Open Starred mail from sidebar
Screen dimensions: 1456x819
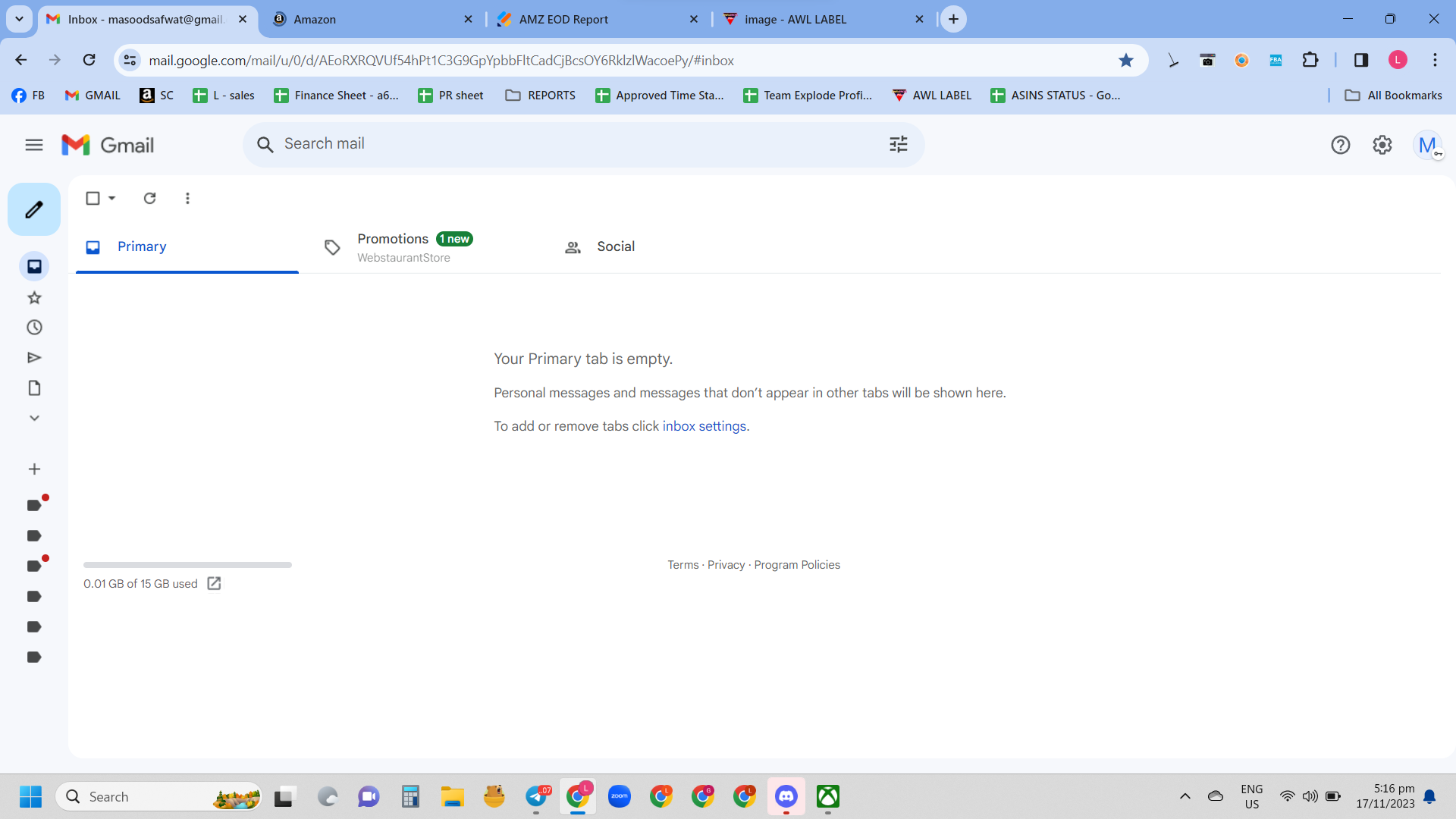(34, 297)
